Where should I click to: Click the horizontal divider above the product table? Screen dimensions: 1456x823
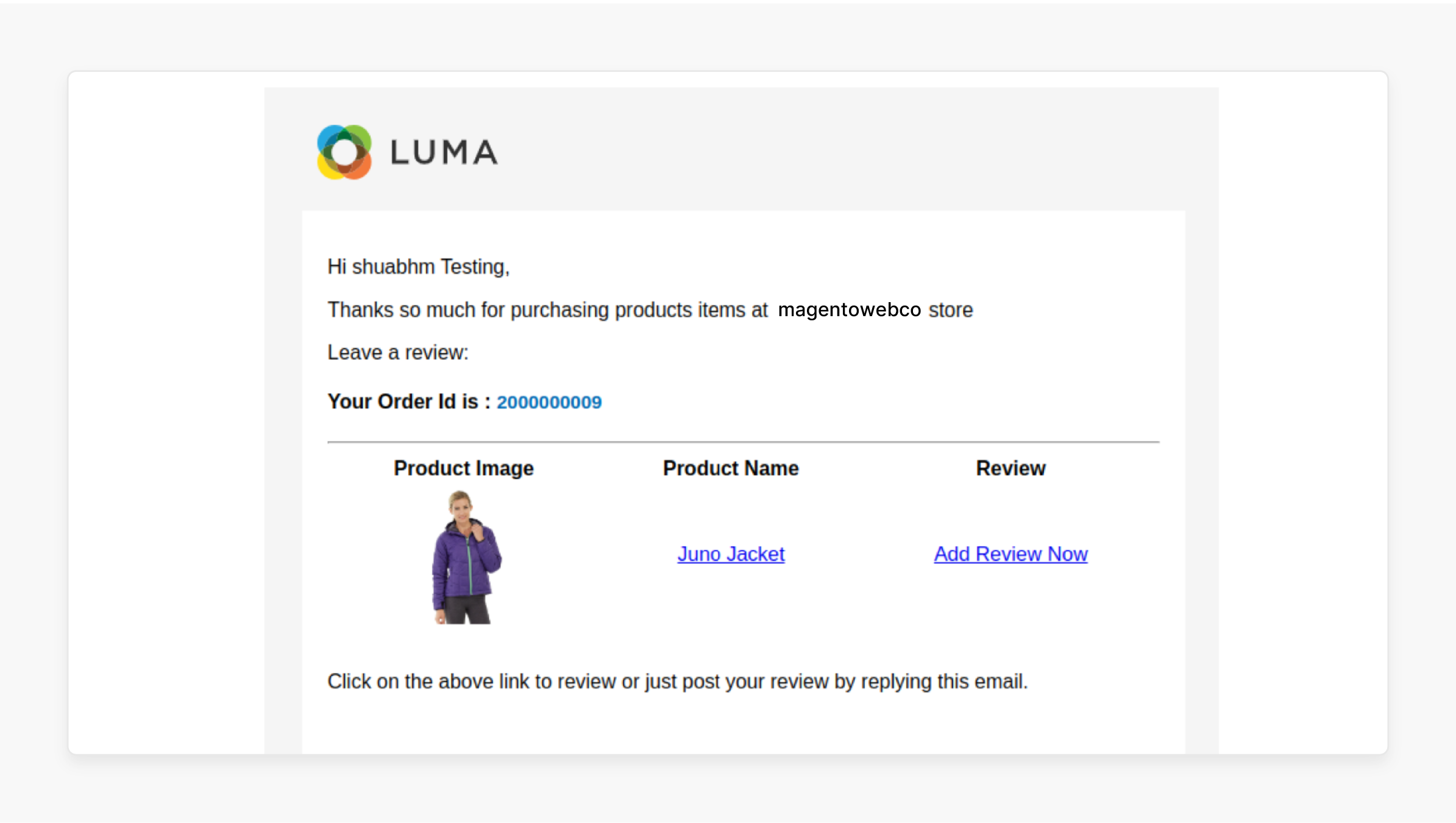(743, 442)
